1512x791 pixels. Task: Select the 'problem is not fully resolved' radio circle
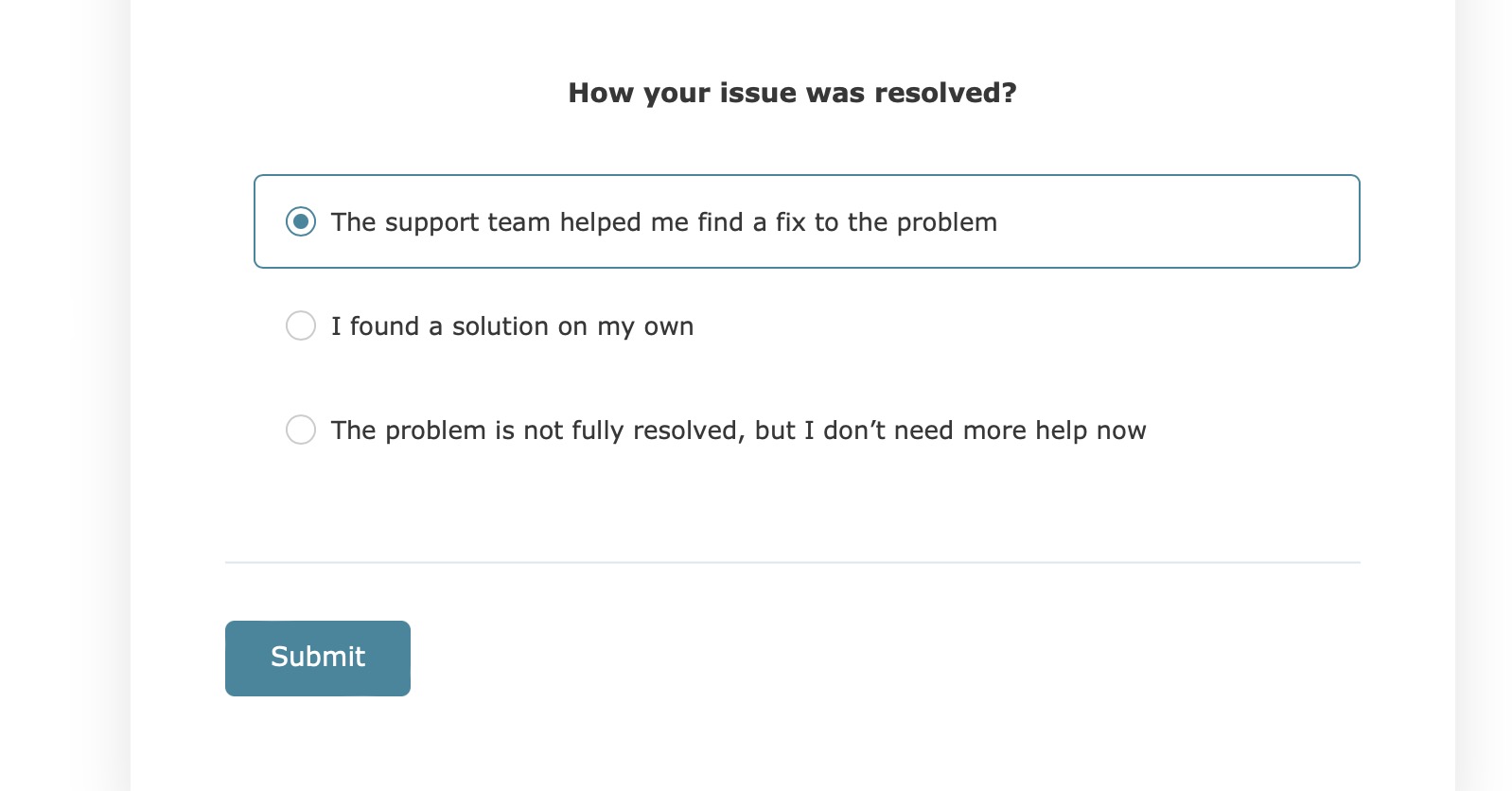pos(301,430)
